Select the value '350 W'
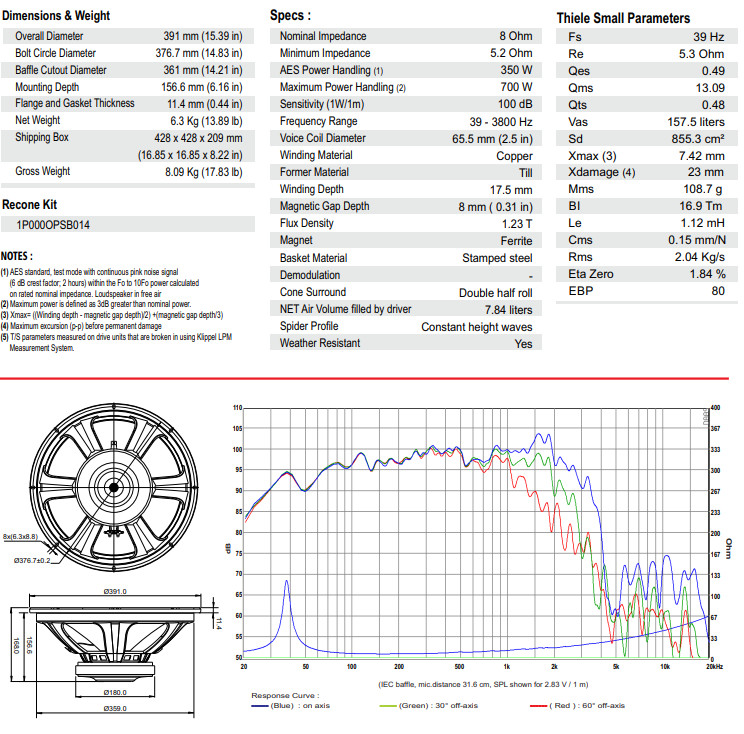This screenshot has height=734, width=744. 516,70
